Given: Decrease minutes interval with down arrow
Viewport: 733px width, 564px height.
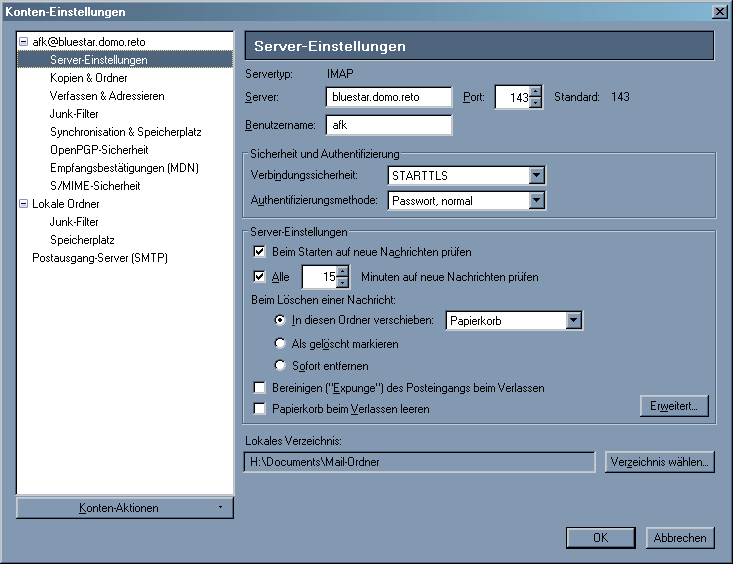Looking at the screenshot, I should tap(343, 282).
